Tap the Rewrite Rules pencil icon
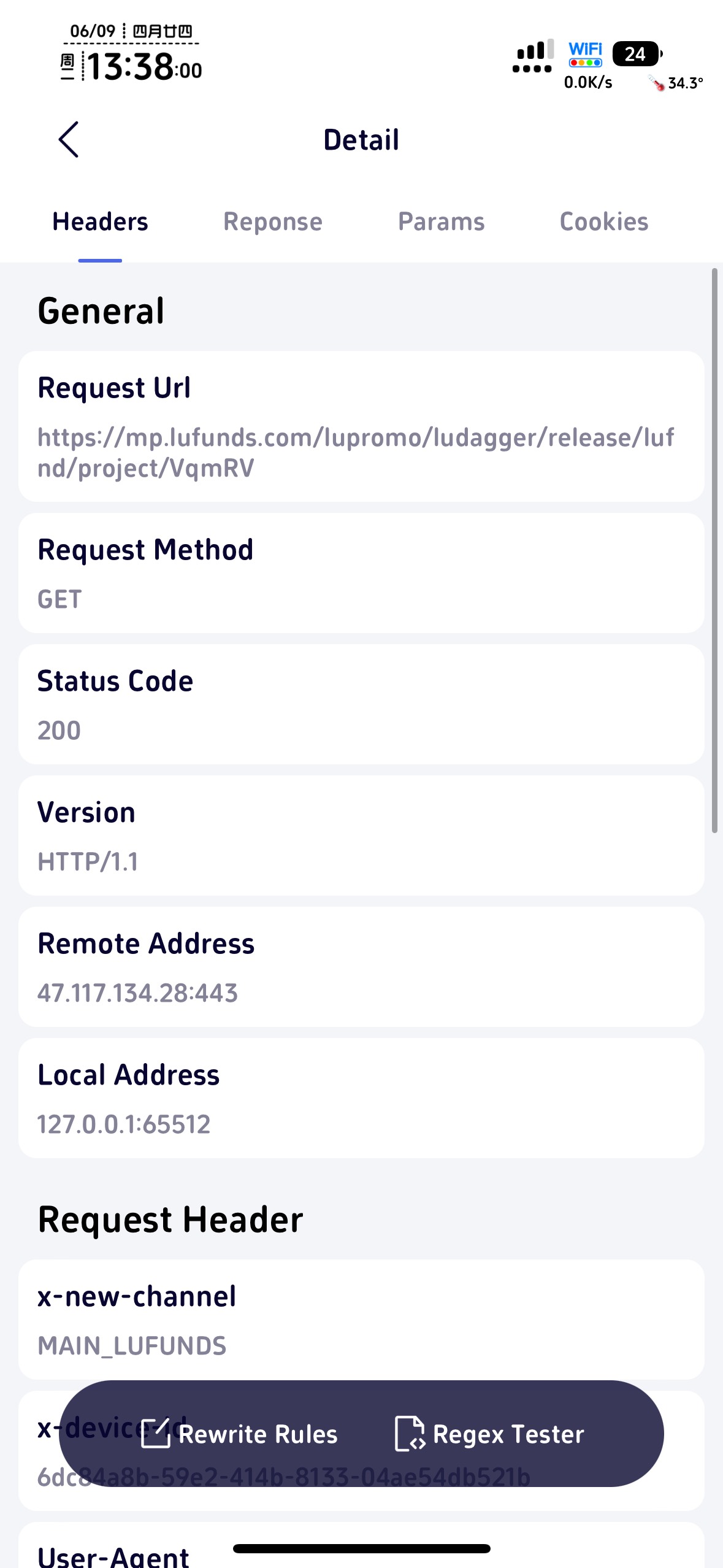This screenshot has width=723, height=1568. (x=155, y=1434)
